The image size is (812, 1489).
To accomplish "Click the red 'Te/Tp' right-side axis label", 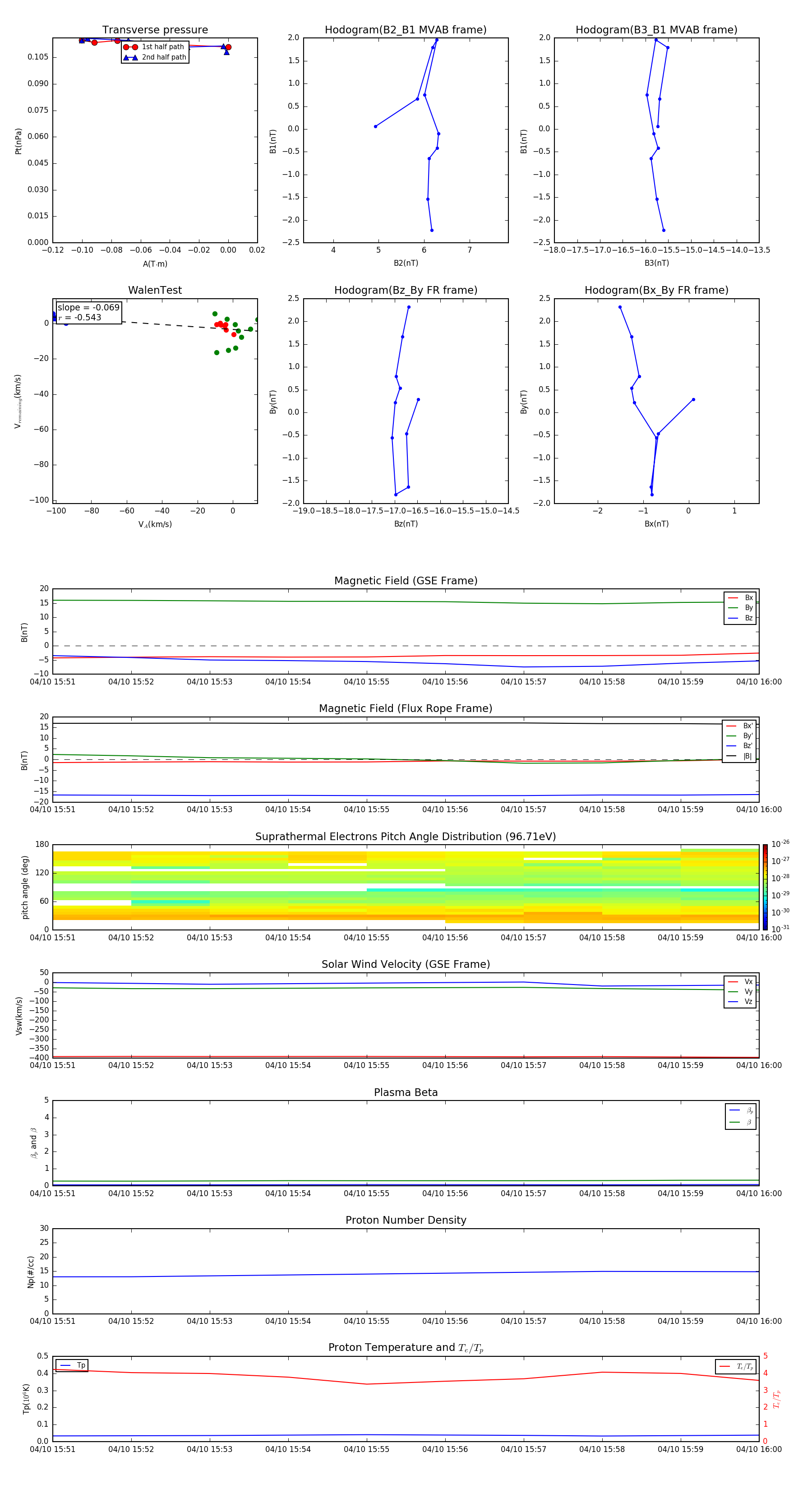I will point(776,1399).
